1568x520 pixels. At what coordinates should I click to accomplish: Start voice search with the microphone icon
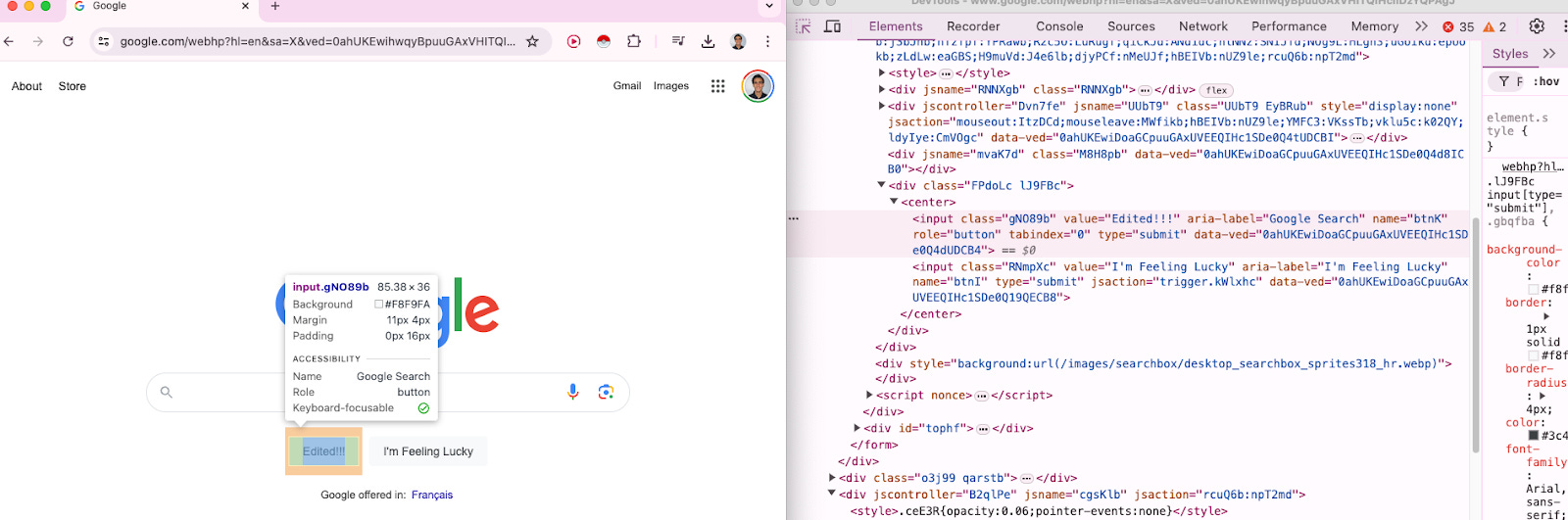tap(573, 392)
